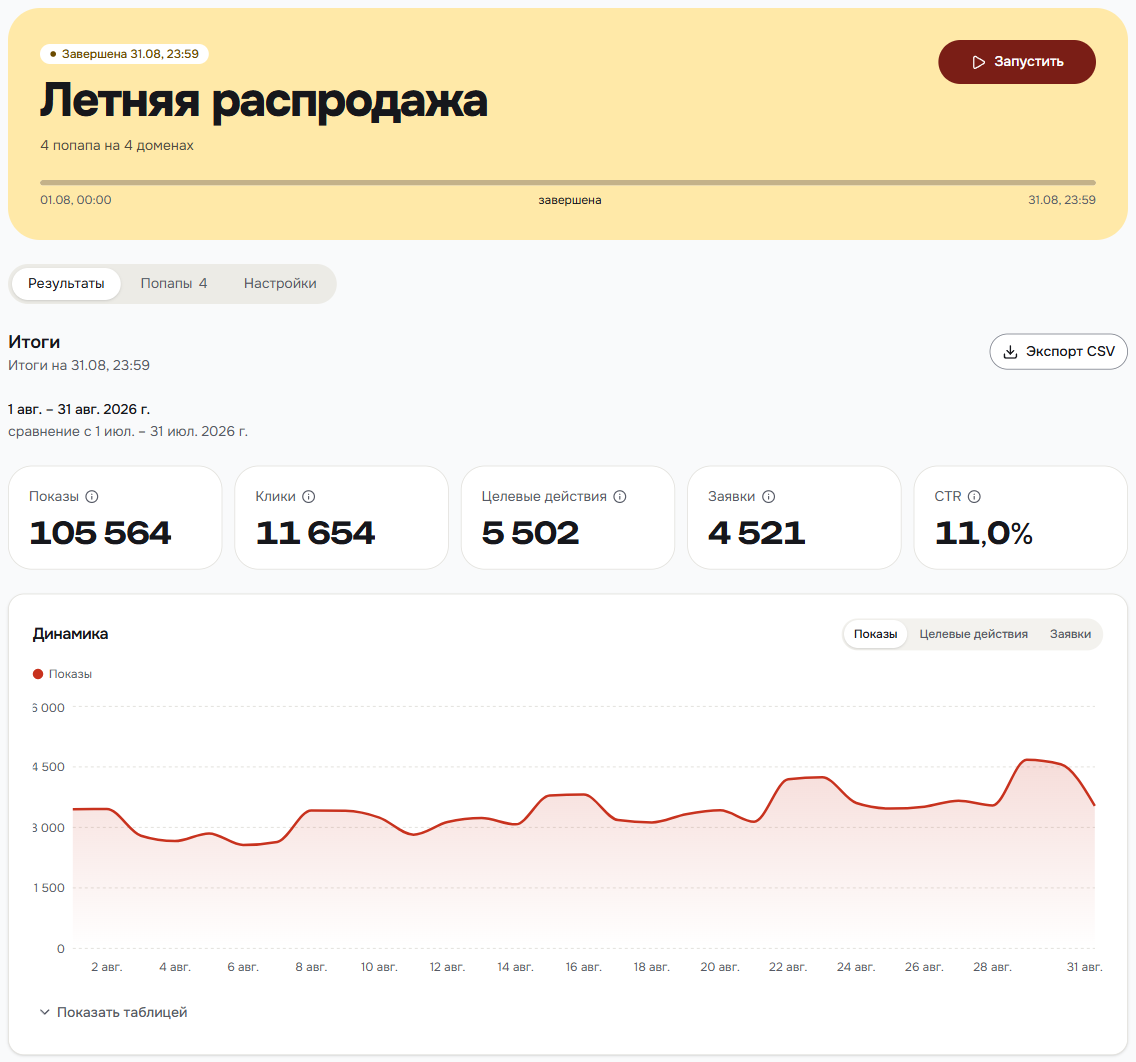Click the 31 авг. axis label
The image size is (1136, 1062).
pos(1085,968)
